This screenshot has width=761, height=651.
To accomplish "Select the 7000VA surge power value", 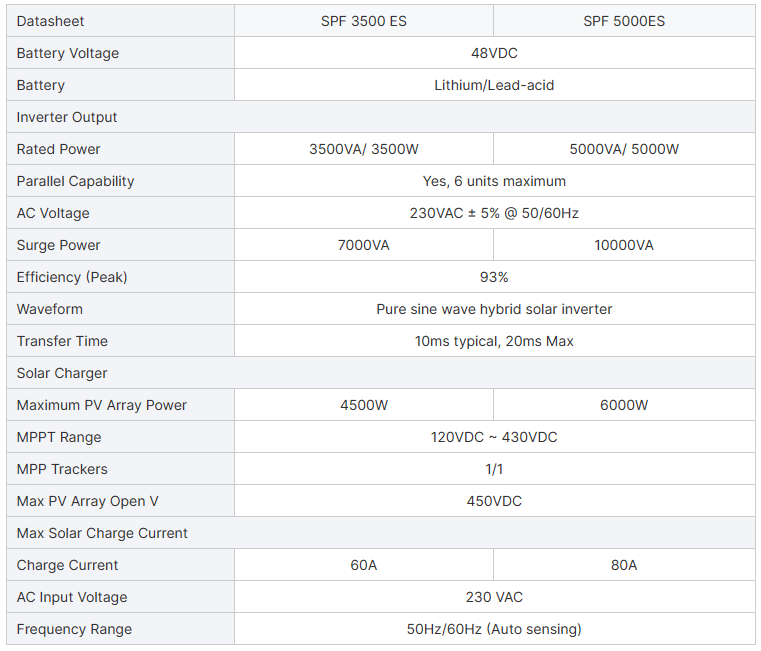I will [364, 245].
